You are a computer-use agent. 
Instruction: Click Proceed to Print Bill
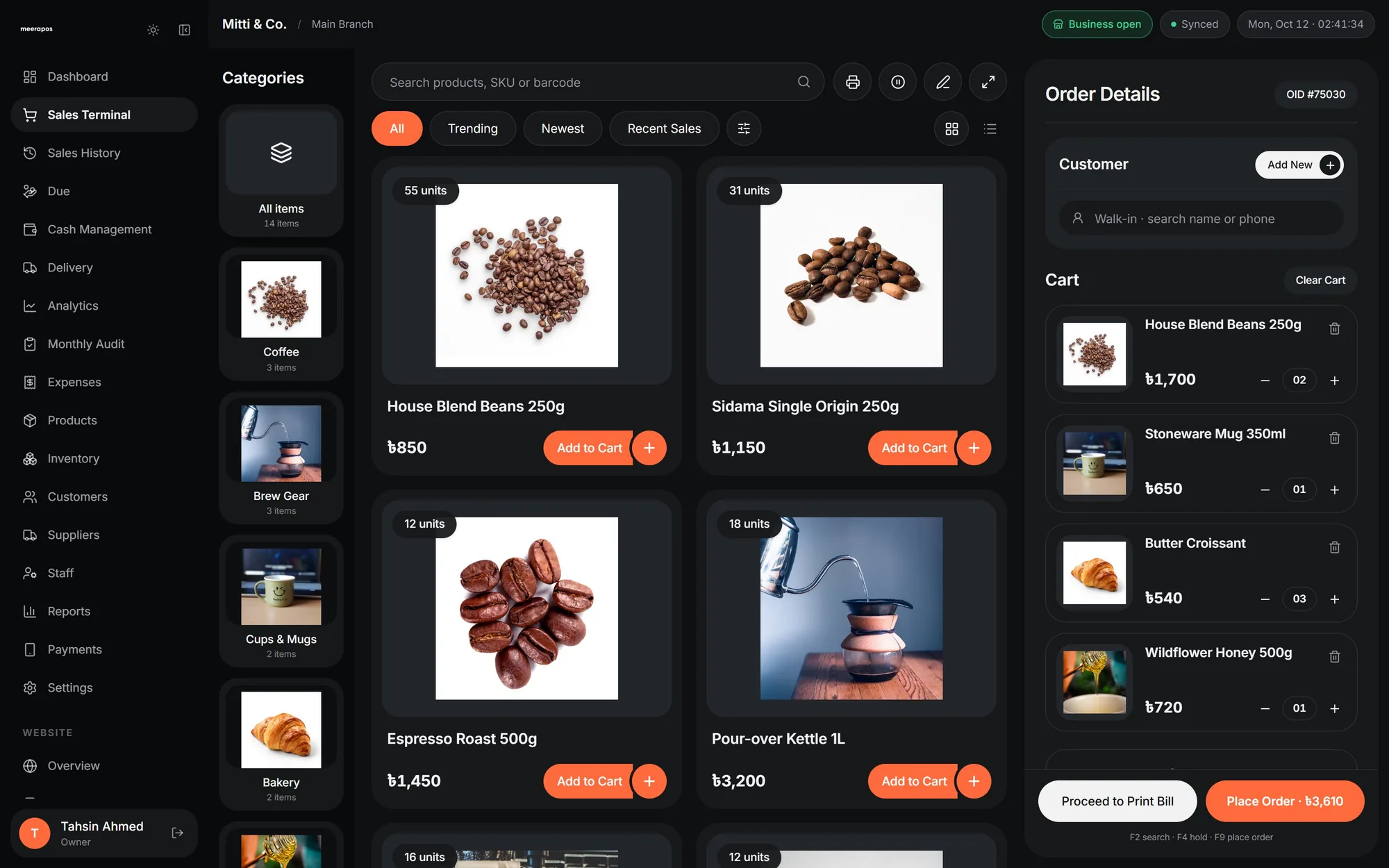[1117, 801]
